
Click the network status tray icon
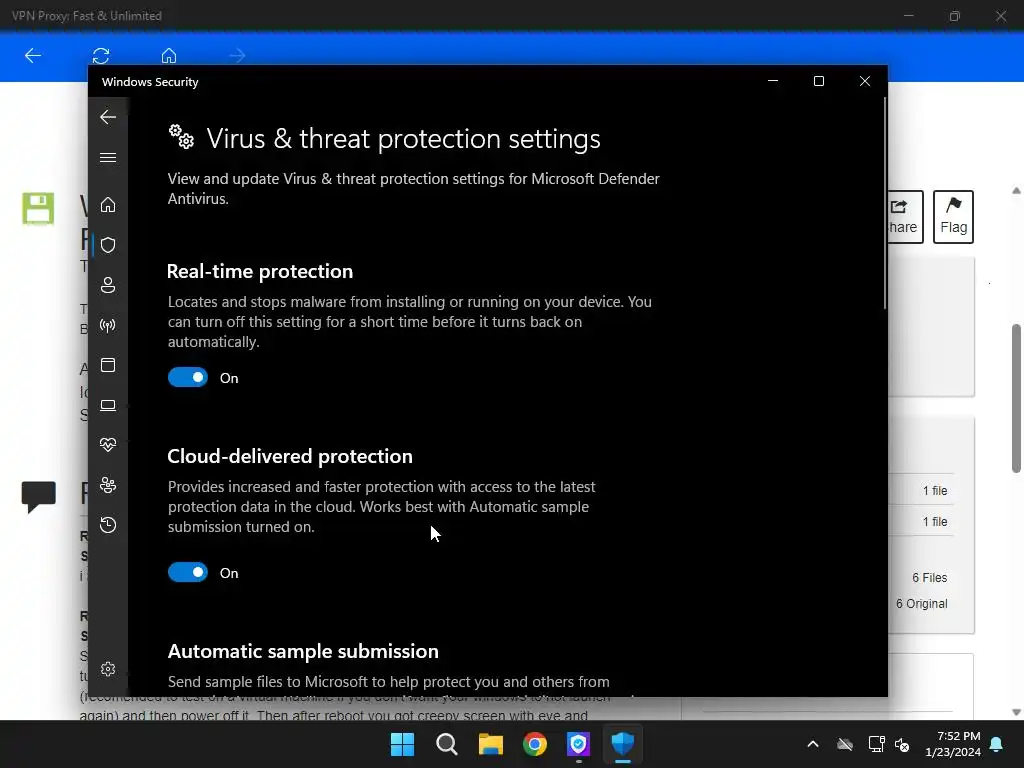[x=876, y=744]
